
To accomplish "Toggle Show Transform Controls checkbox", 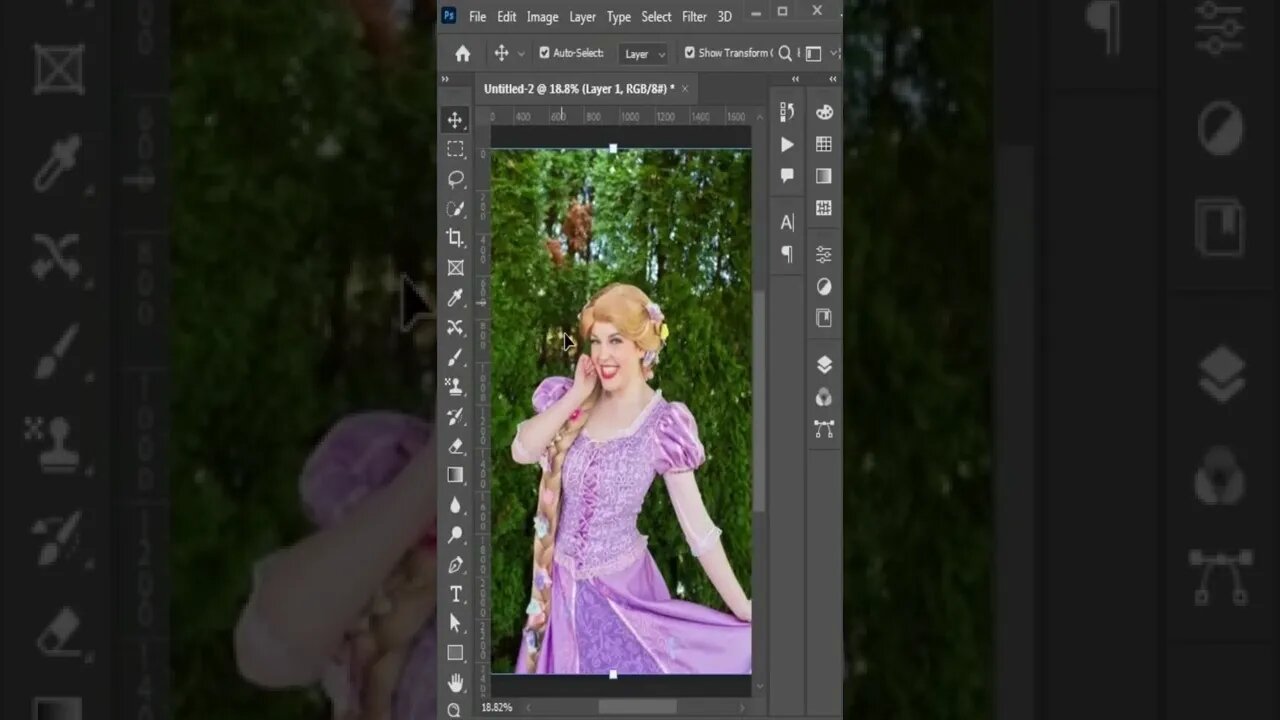I will 689,53.
